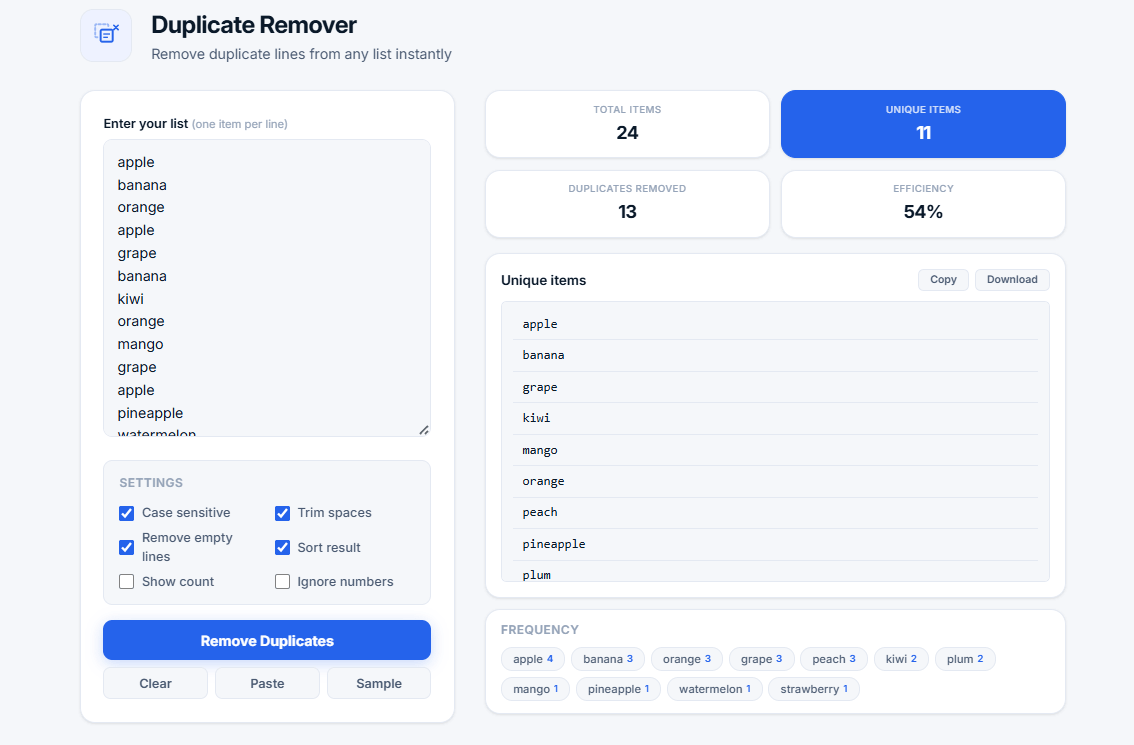Disable the Trim spaces checkbox
This screenshot has width=1134, height=745.
(x=283, y=513)
